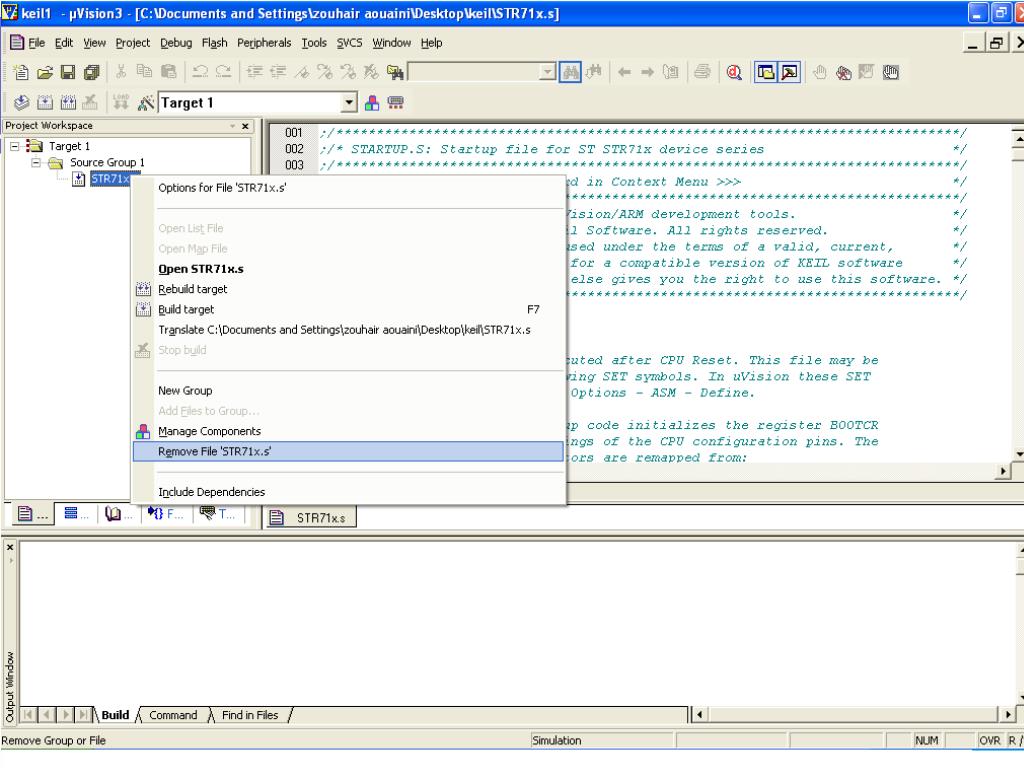
Task: Save the current file via the floppy icon
Action: point(68,72)
